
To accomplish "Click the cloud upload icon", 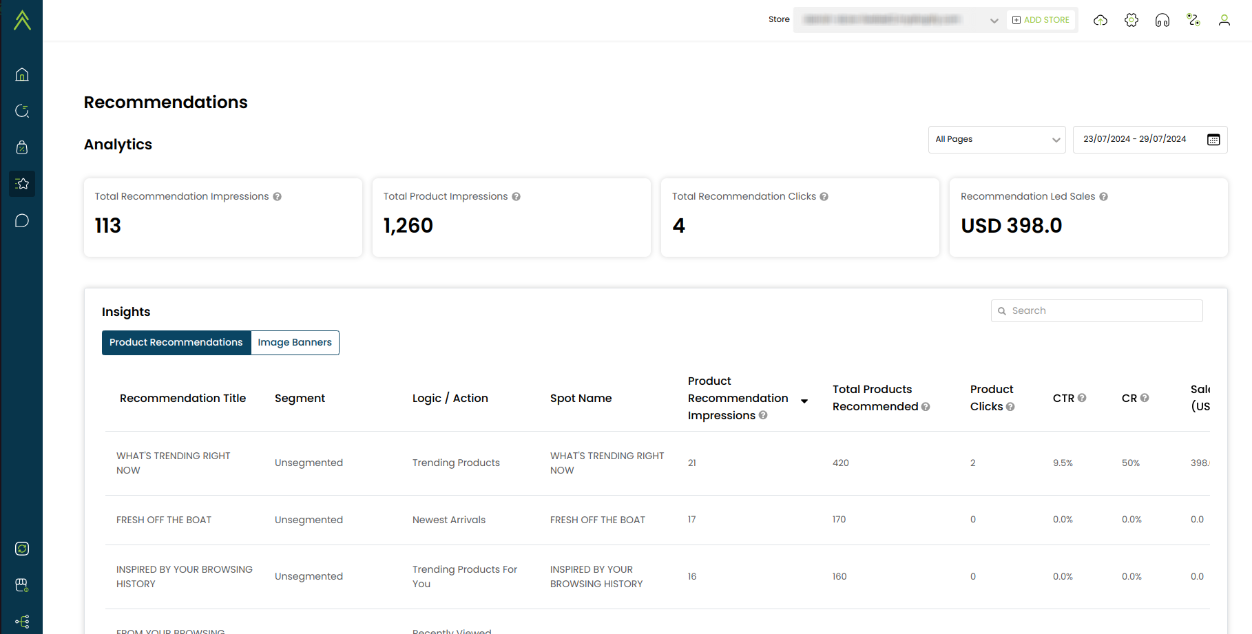I will pyautogui.click(x=1101, y=20).
